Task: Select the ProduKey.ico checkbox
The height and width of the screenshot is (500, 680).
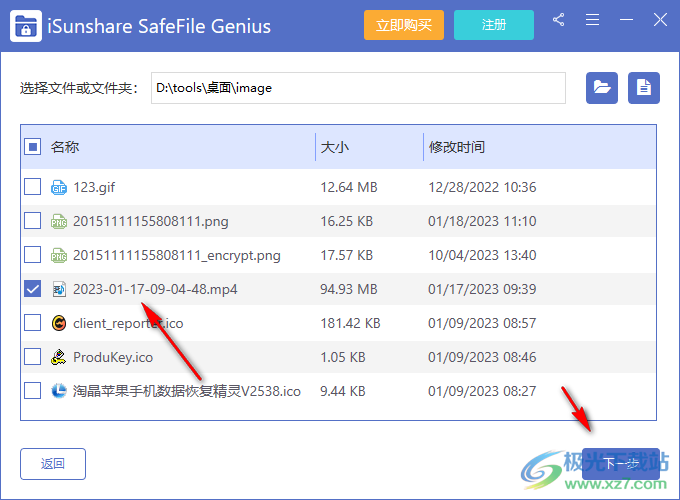Action: pyautogui.click(x=33, y=357)
